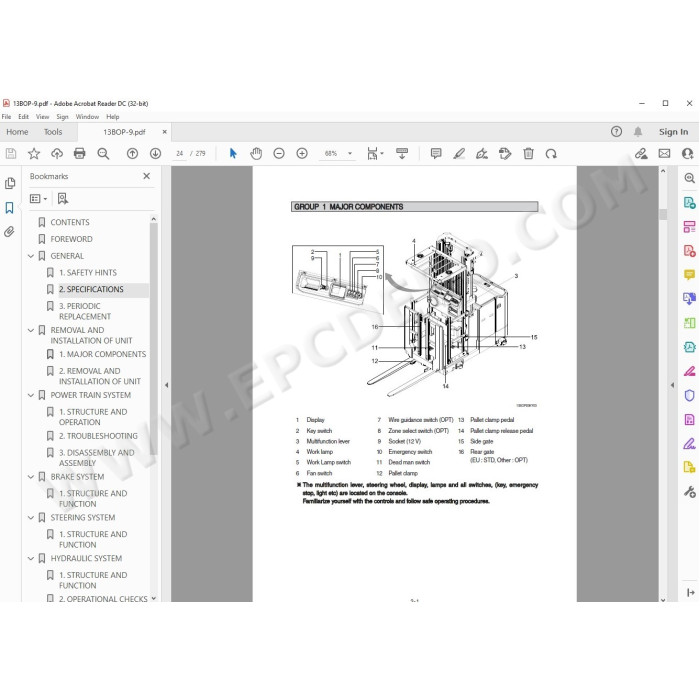Collapse the POWER TRAIN SYSTEM group
Image resolution: width=700 pixels, height=700 pixels.
click(31, 395)
